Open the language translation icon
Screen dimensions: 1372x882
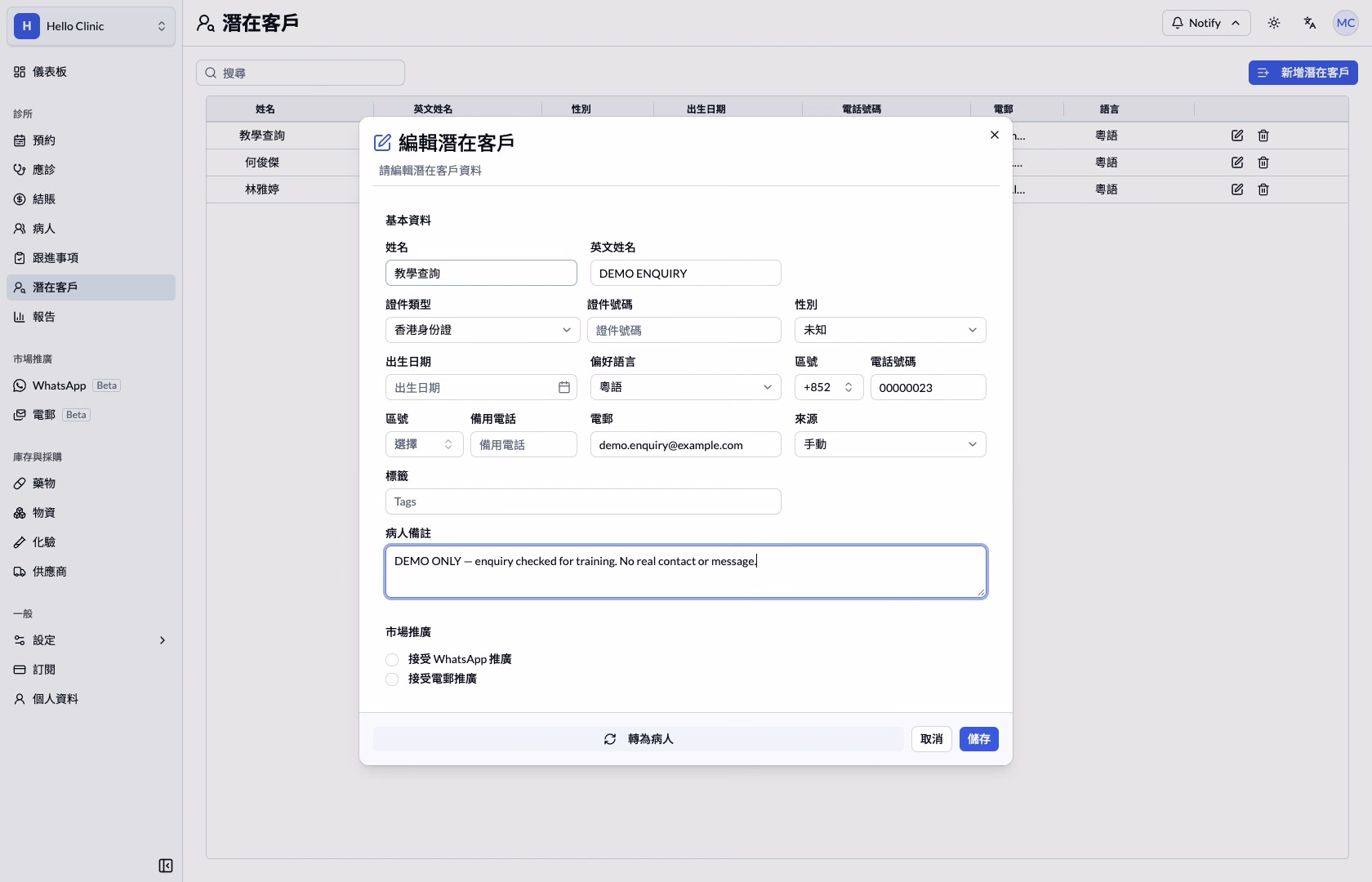tap(1310, 23)
